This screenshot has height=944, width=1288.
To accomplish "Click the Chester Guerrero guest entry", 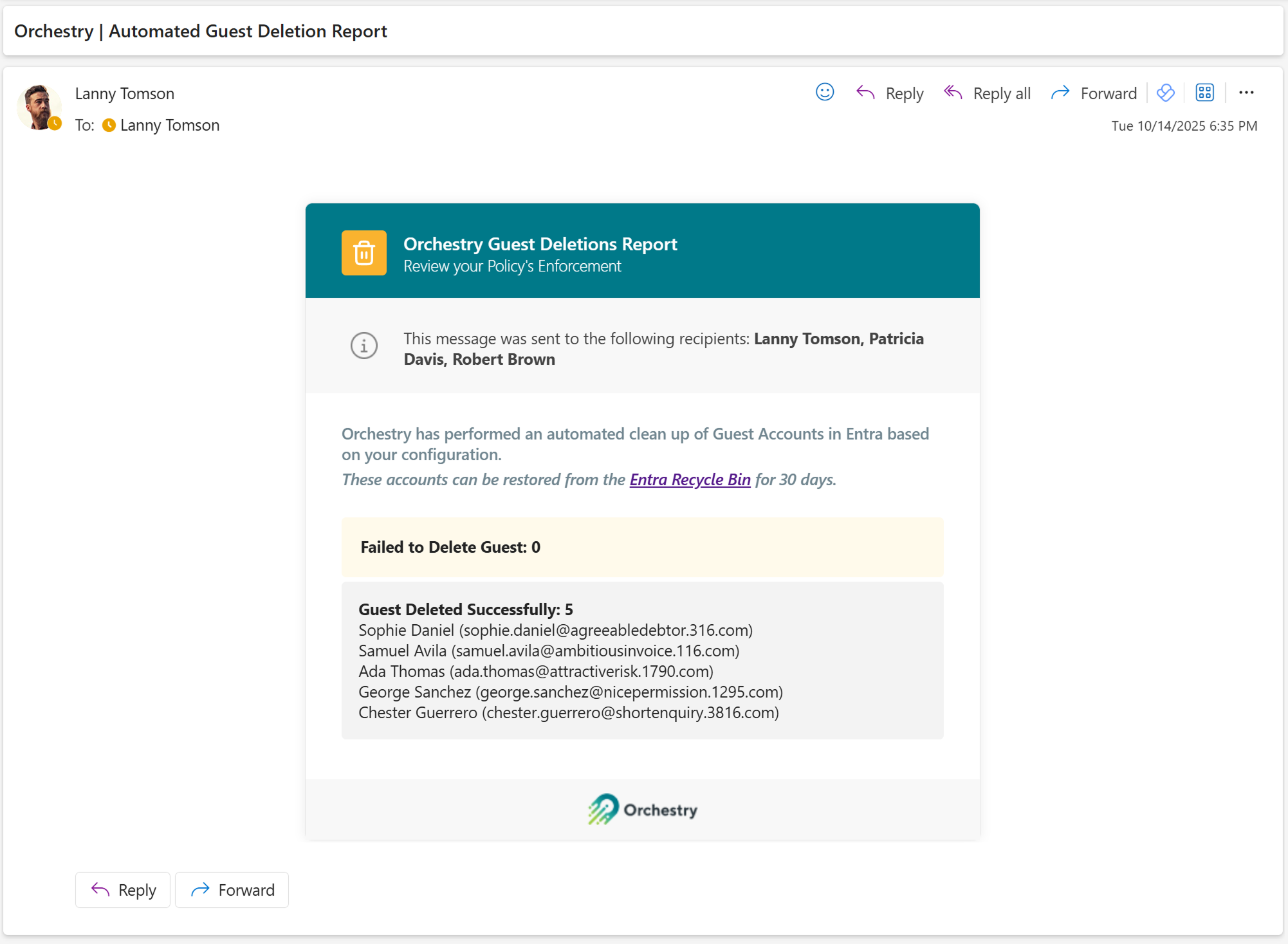I will [x=569, y=712].
